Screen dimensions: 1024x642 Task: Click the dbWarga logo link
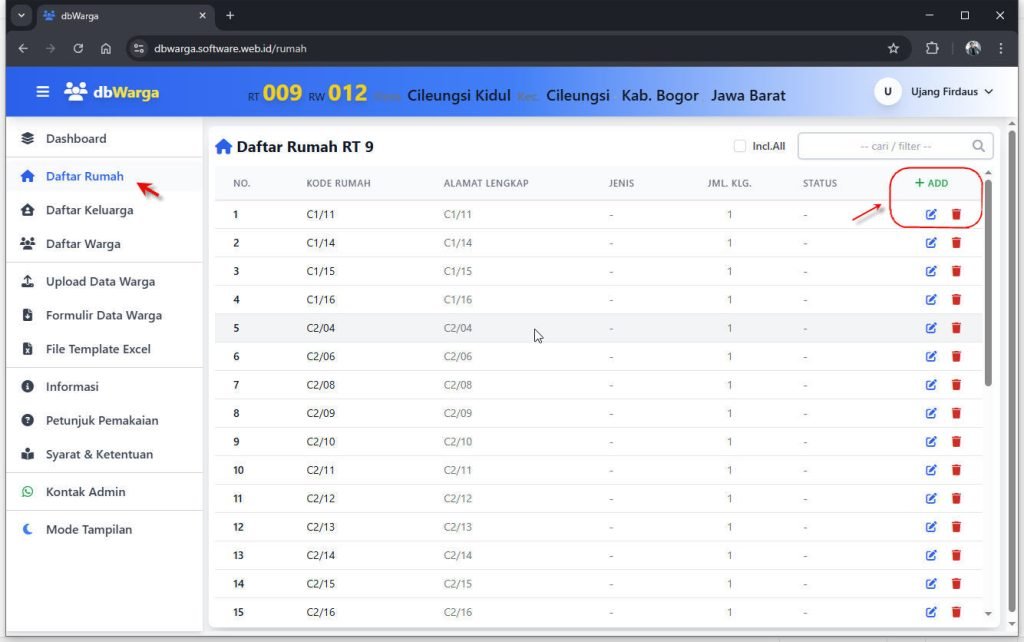click(x=112, y=92)
